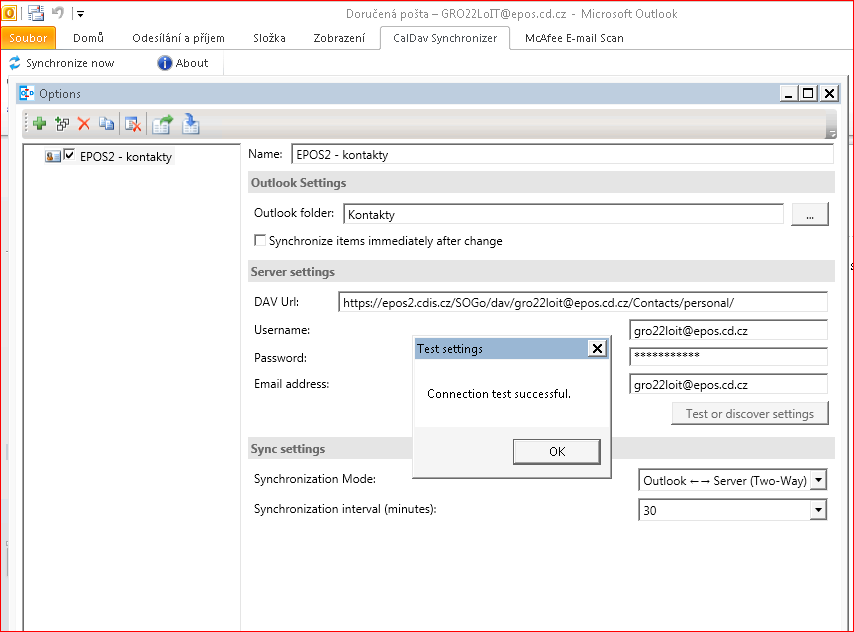The width and height of the screenshot is (854, 632).
Task: Switch to the Domů ribbon tab
Action: [88, 38]
